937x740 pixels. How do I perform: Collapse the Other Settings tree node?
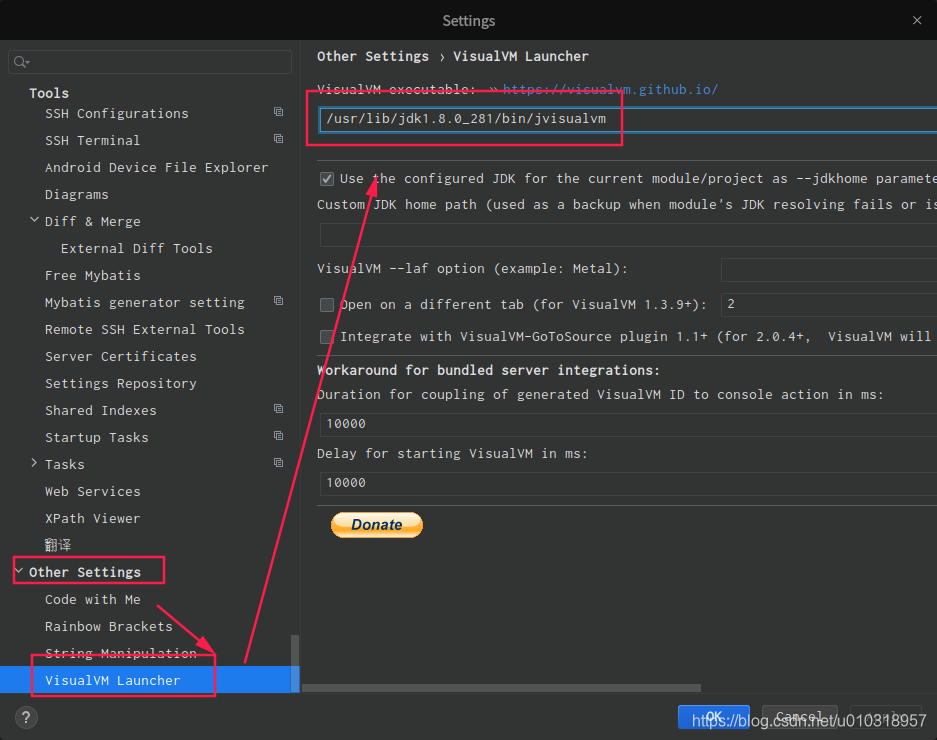click(x=19, y=571)
